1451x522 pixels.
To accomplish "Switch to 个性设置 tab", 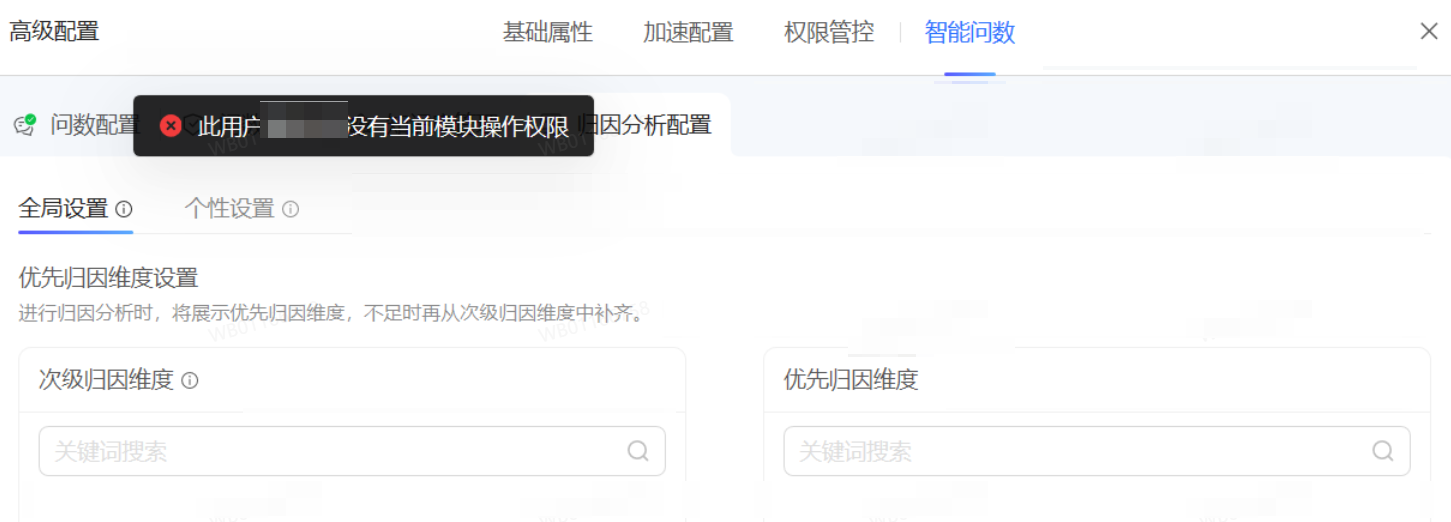I will (x=229, y=209).
